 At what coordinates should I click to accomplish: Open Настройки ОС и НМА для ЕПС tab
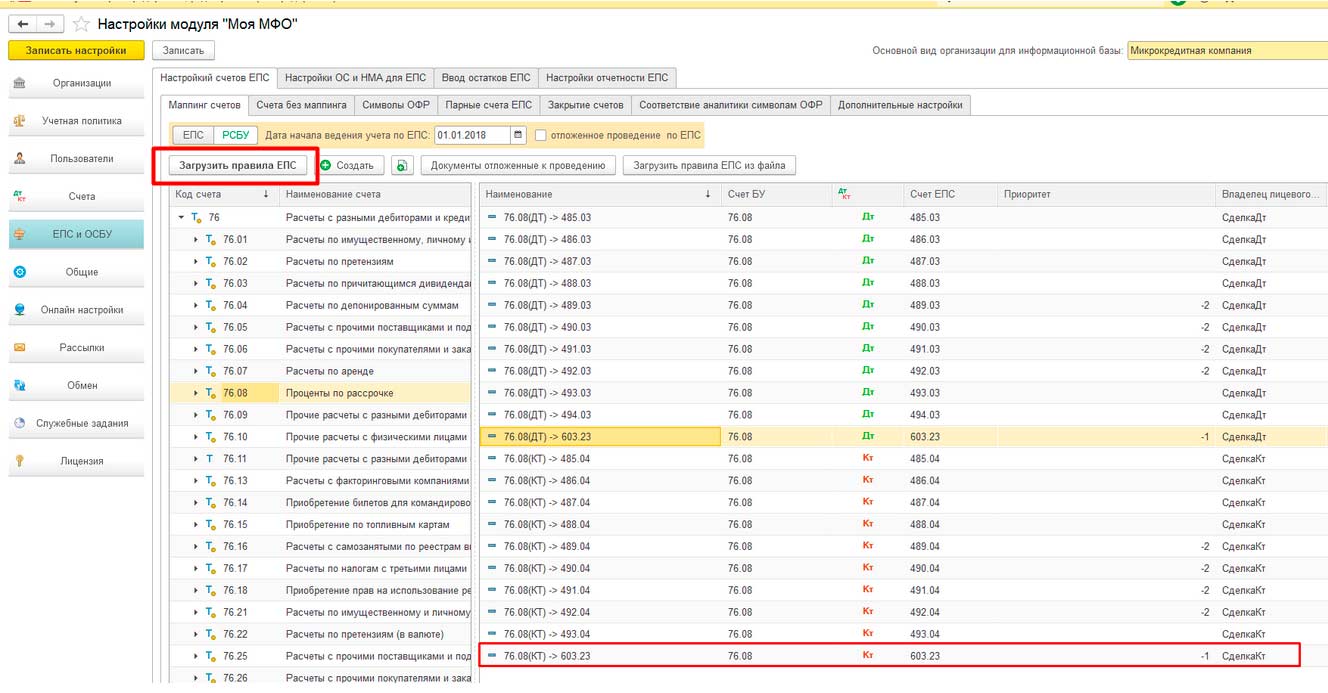coord(355,77)
